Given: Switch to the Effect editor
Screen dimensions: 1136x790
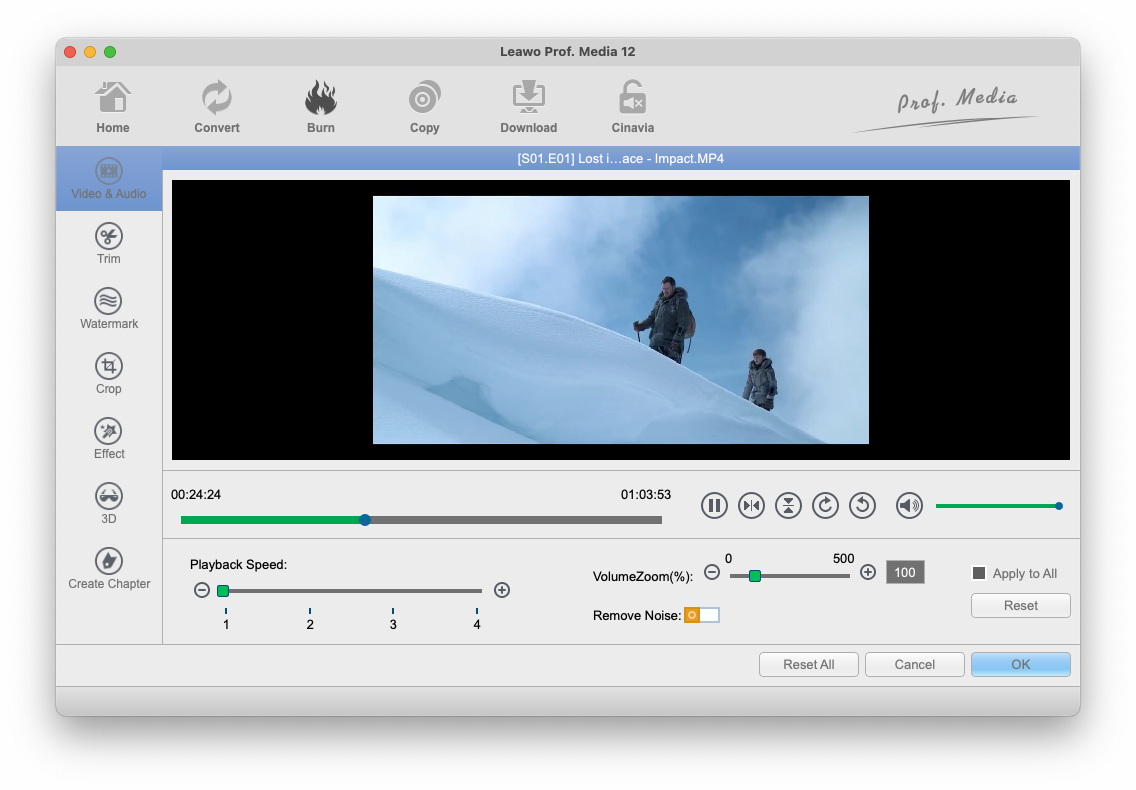Looking at the screenshot, I should coord(109,439).
